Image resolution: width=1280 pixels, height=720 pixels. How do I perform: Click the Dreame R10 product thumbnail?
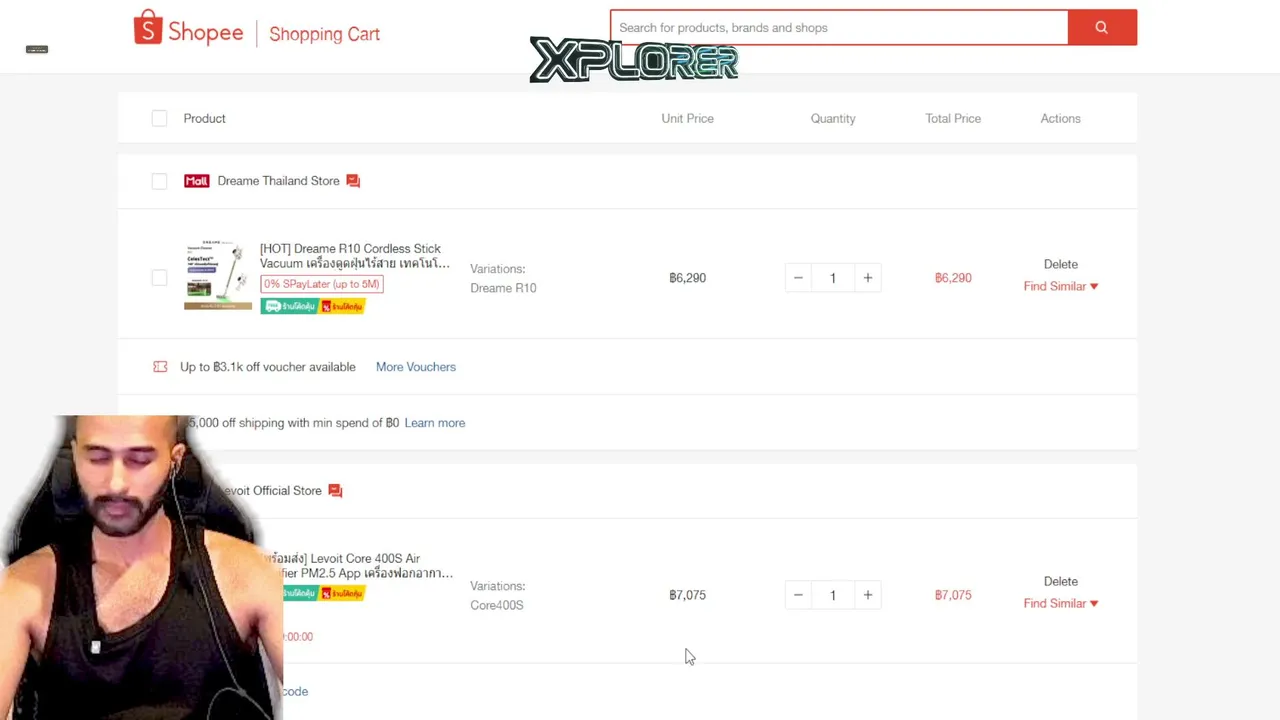(218, 275)
